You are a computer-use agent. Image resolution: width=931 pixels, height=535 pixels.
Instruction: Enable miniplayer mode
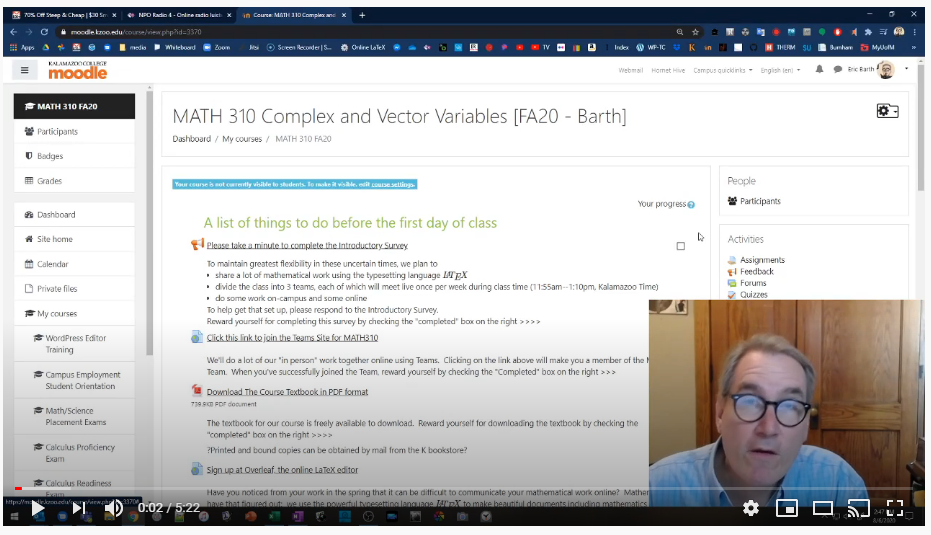click(787, 508)
